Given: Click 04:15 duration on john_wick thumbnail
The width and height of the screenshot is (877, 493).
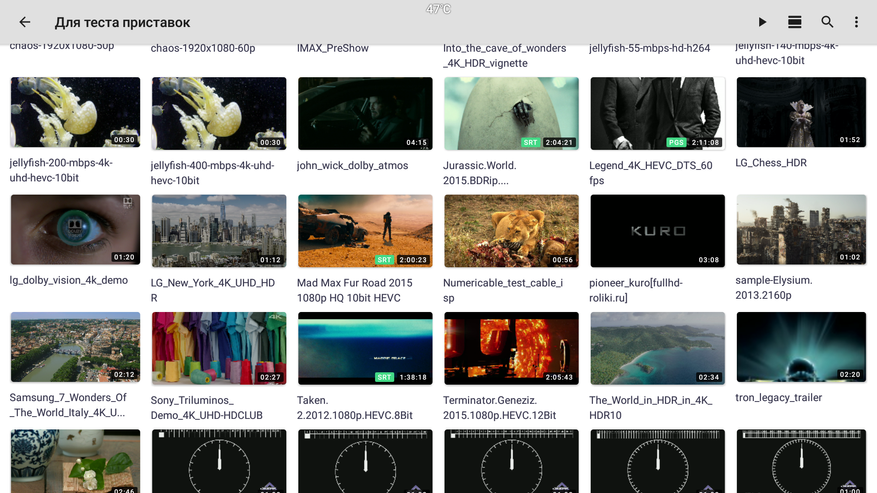Looking at the screenshot, I should click(x=417, y=143).
